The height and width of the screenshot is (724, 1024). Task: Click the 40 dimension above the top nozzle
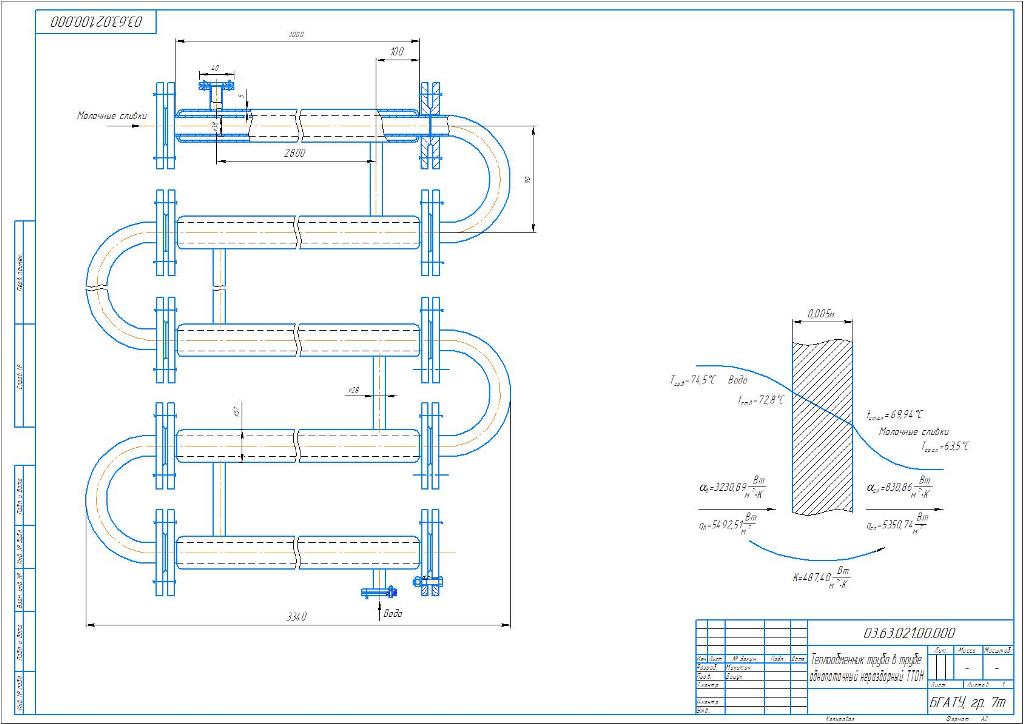[x=215, y=68]
